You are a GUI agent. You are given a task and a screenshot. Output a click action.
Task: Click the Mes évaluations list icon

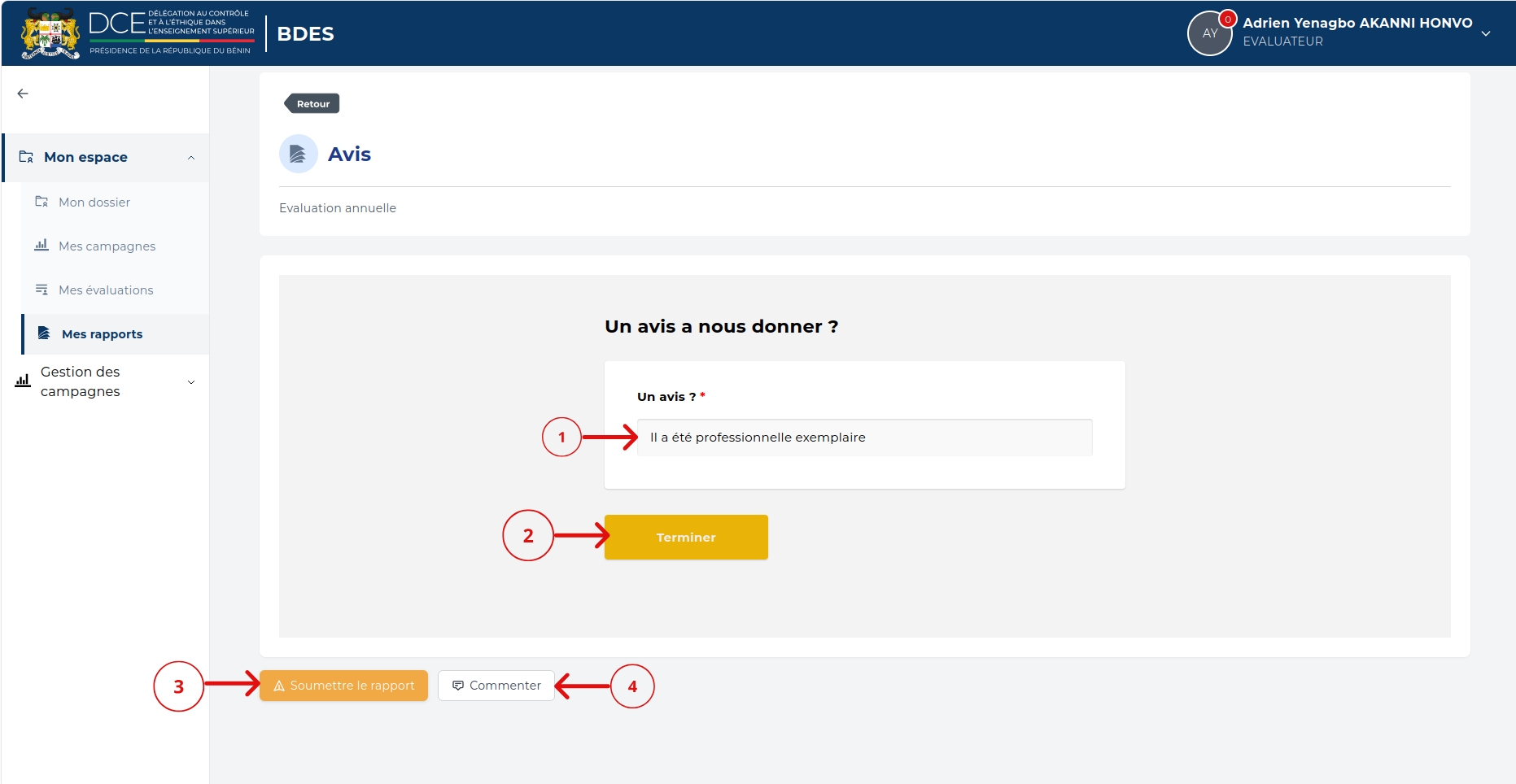(x=42, y=290)
